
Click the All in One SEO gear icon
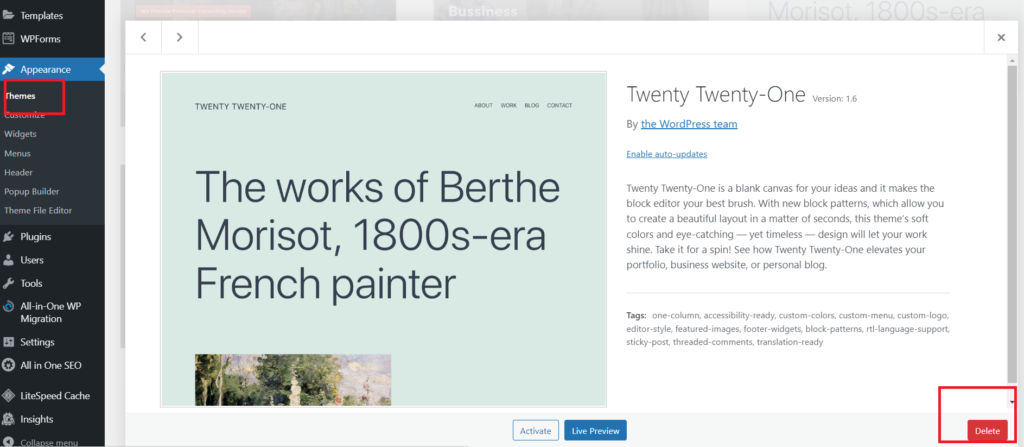(x=8, y=365)
